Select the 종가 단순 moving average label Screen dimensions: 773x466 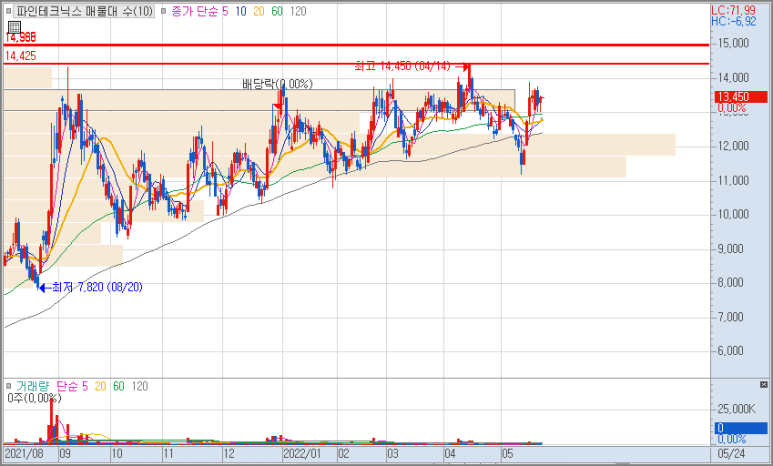tap(194, 11)
